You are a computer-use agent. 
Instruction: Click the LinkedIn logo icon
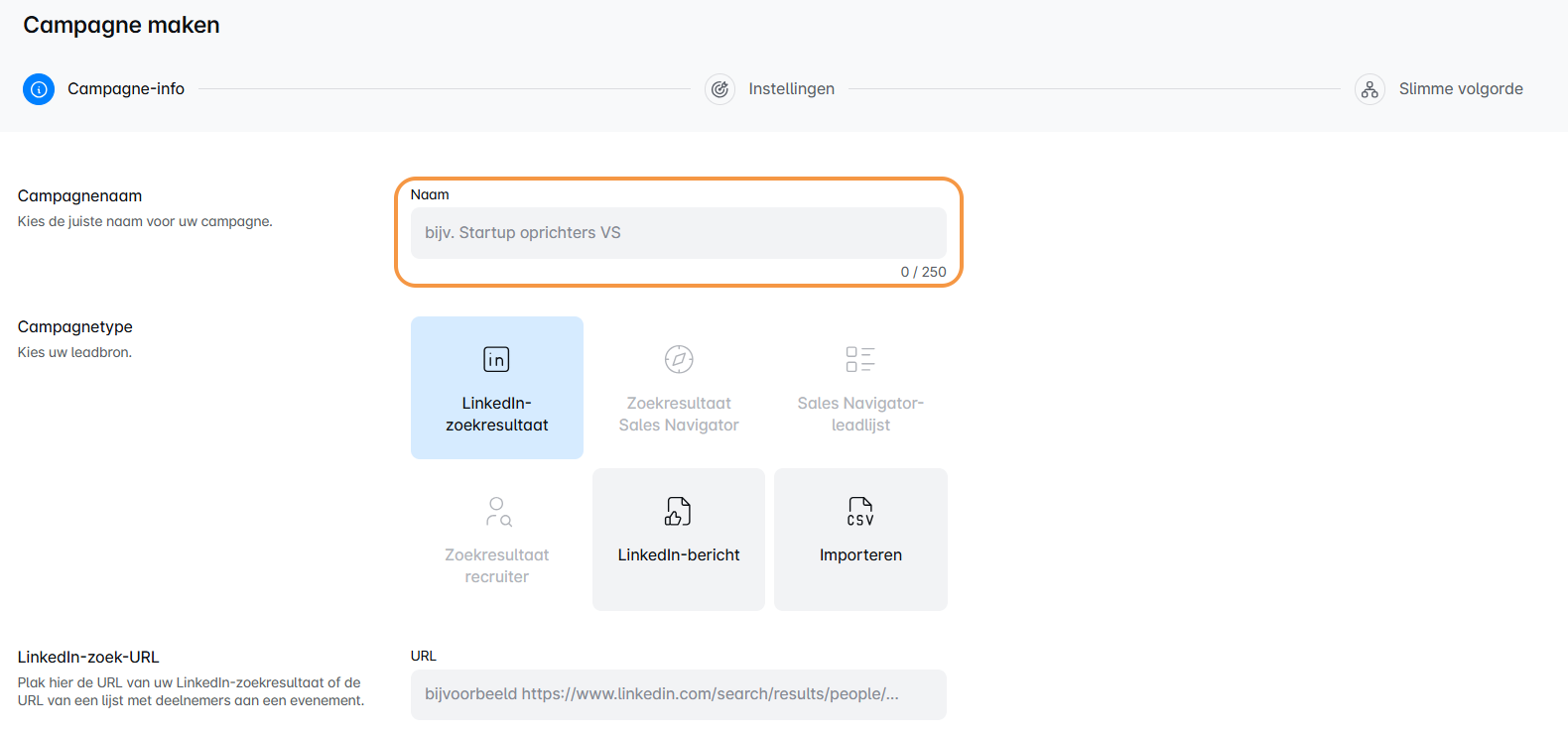point(496,359)
